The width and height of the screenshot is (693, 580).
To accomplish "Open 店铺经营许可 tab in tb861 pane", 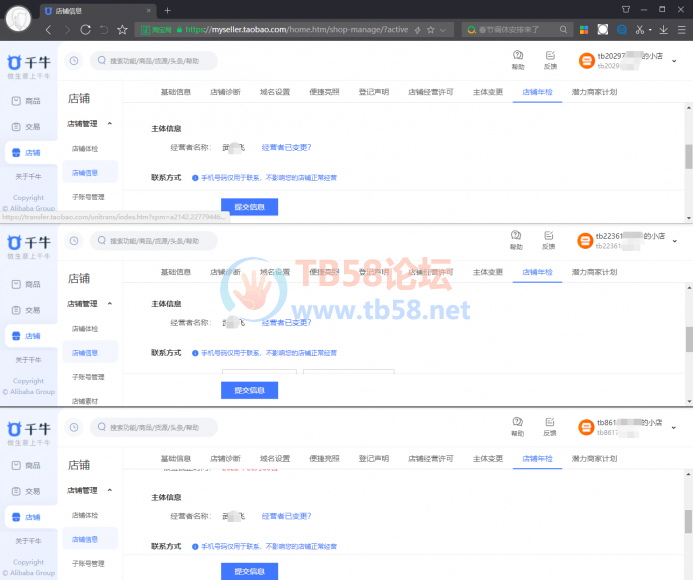I will click(x=431, y=458).
